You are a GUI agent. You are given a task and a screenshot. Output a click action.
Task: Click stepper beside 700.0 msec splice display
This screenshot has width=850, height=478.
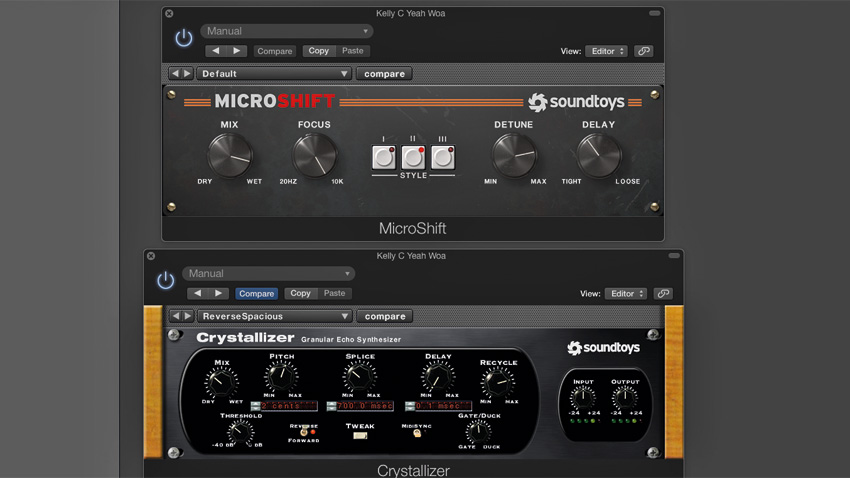pos(331,406)
